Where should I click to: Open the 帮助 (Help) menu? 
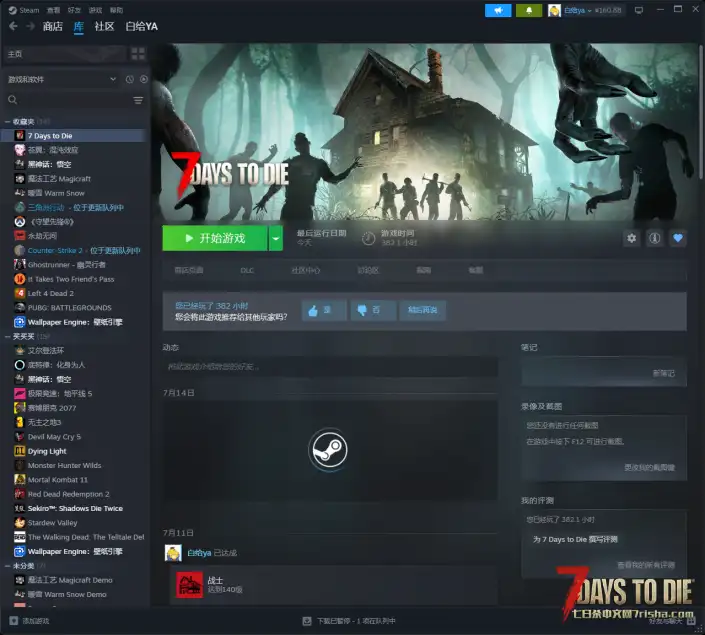(x=116, y=10)
